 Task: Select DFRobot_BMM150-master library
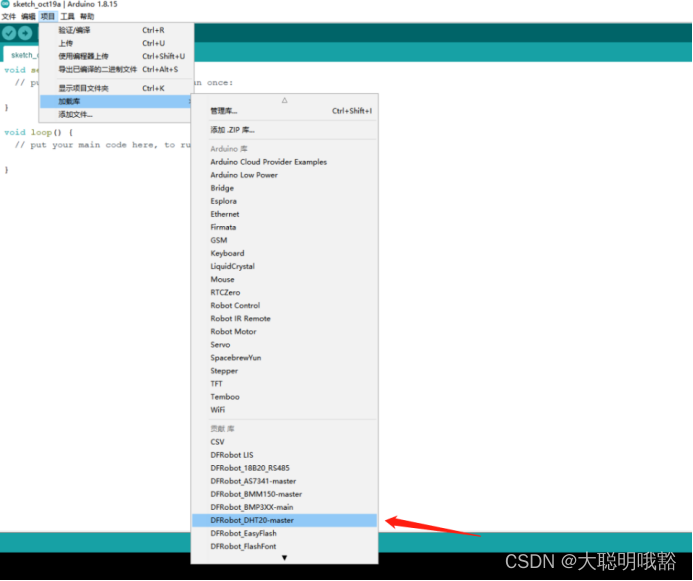click(x=285, y=494)
